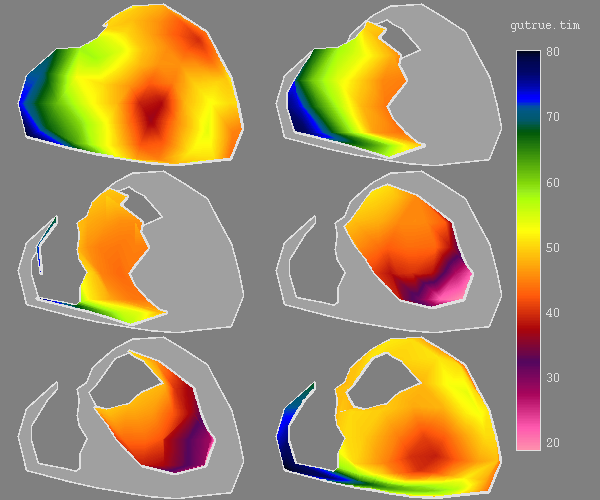Click gray cavity hole in bottom-right slice

click(382, 385)
